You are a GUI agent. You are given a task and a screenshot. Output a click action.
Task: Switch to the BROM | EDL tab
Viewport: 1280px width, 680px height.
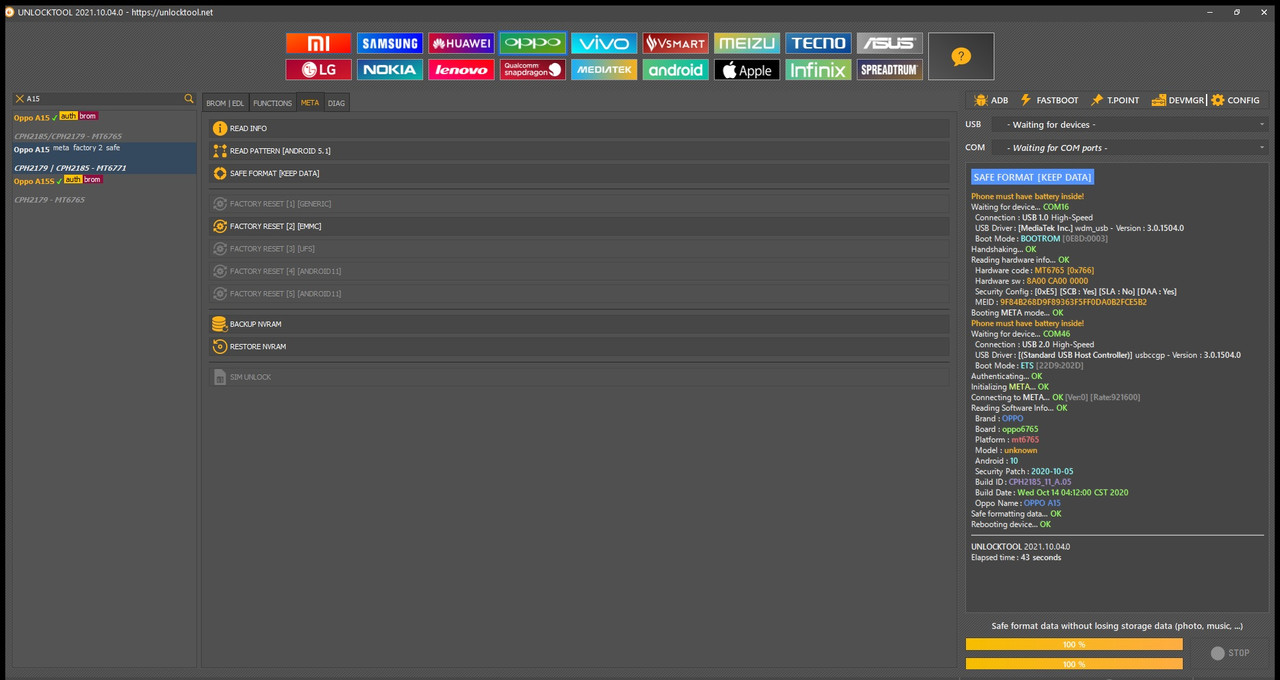(x=225, y=103)
